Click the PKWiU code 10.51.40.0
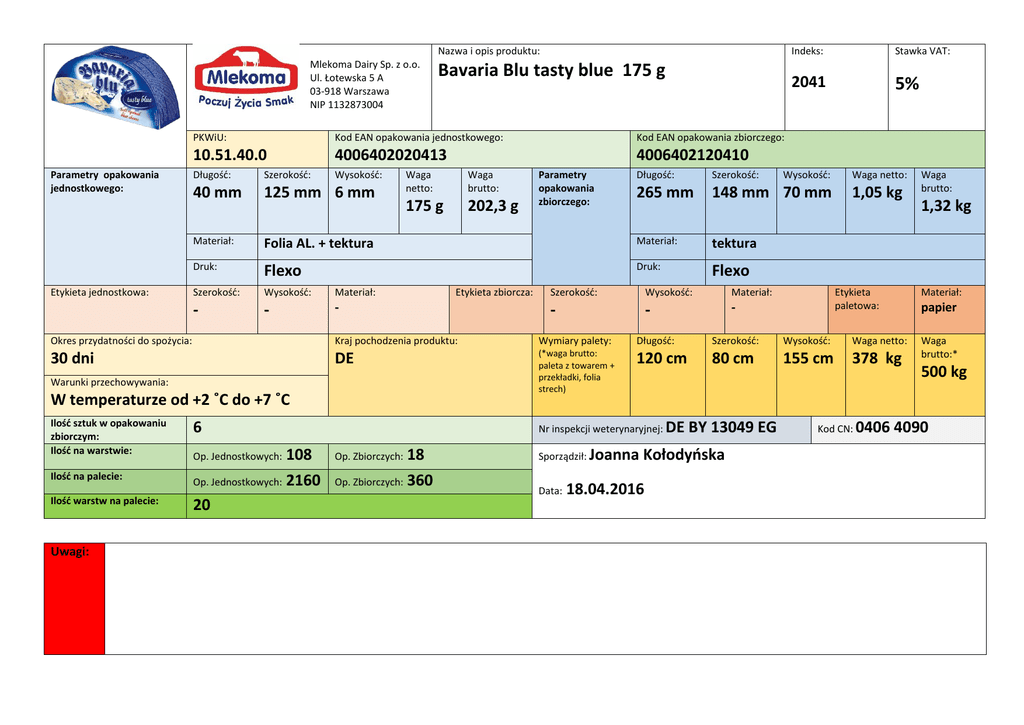This screenshot has width=1024, height=725. pyautogui.click(x=229, y=155)
